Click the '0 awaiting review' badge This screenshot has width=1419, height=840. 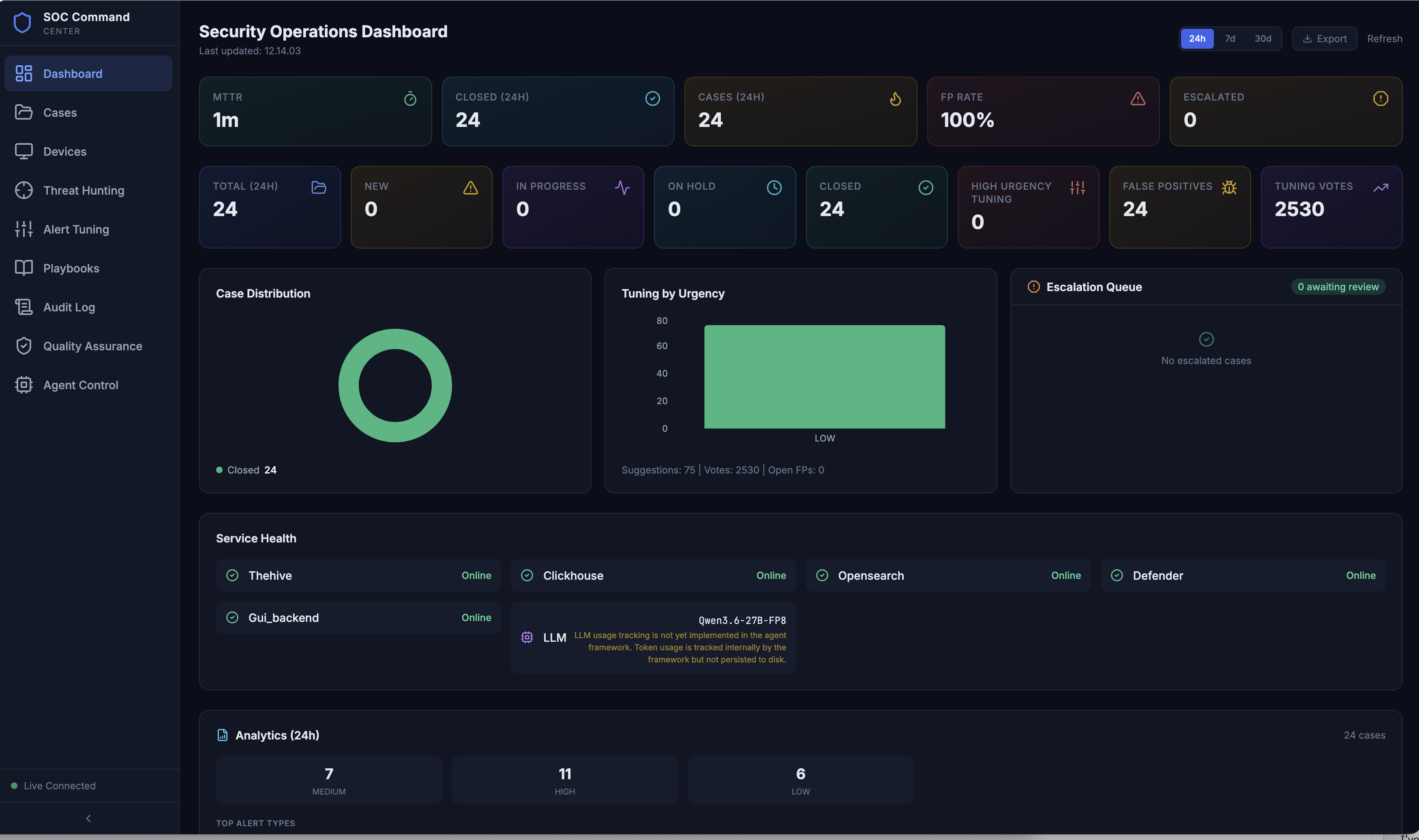[x=1338, y=287]
